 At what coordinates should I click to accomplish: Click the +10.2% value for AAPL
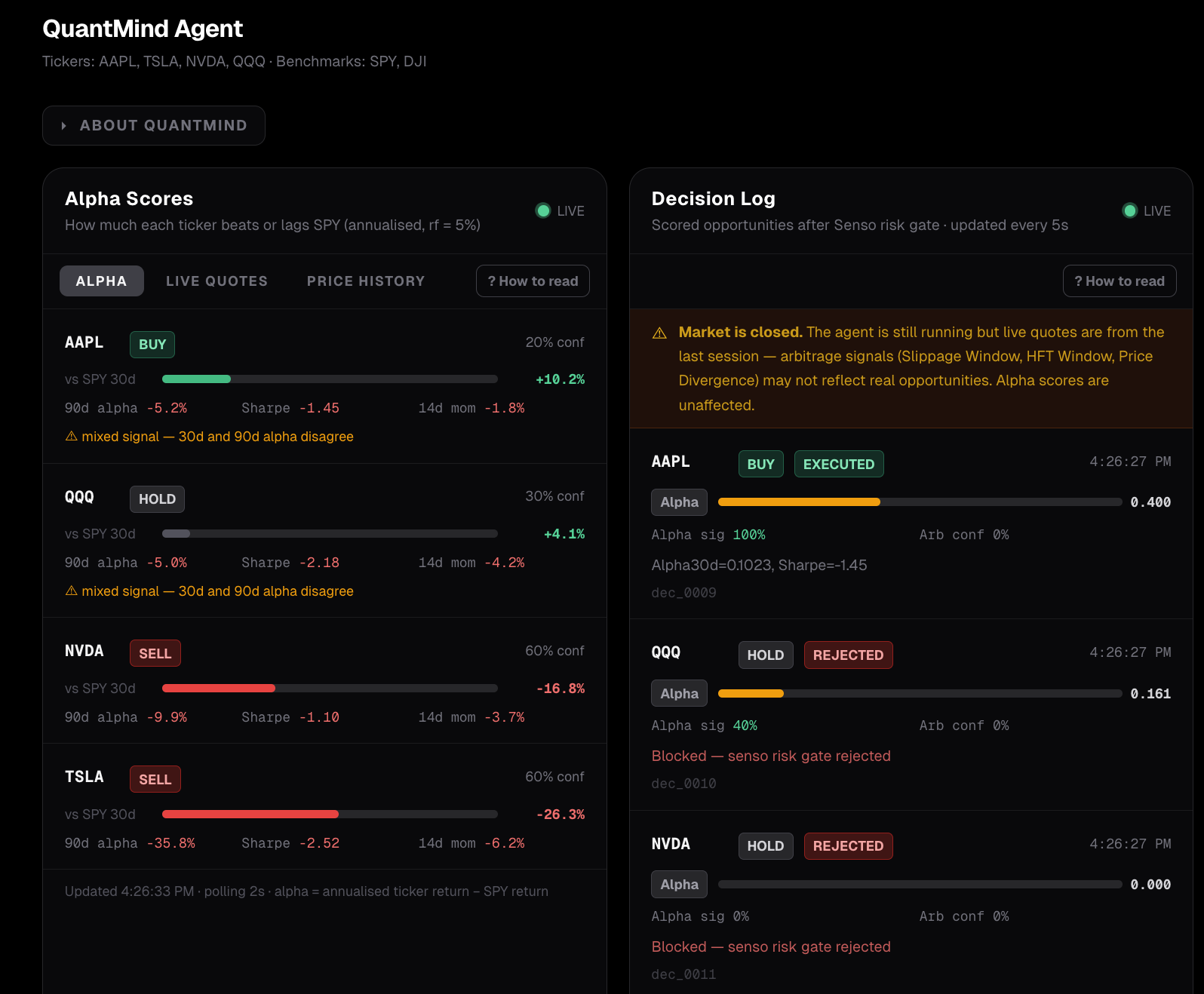tap(560, 379)
